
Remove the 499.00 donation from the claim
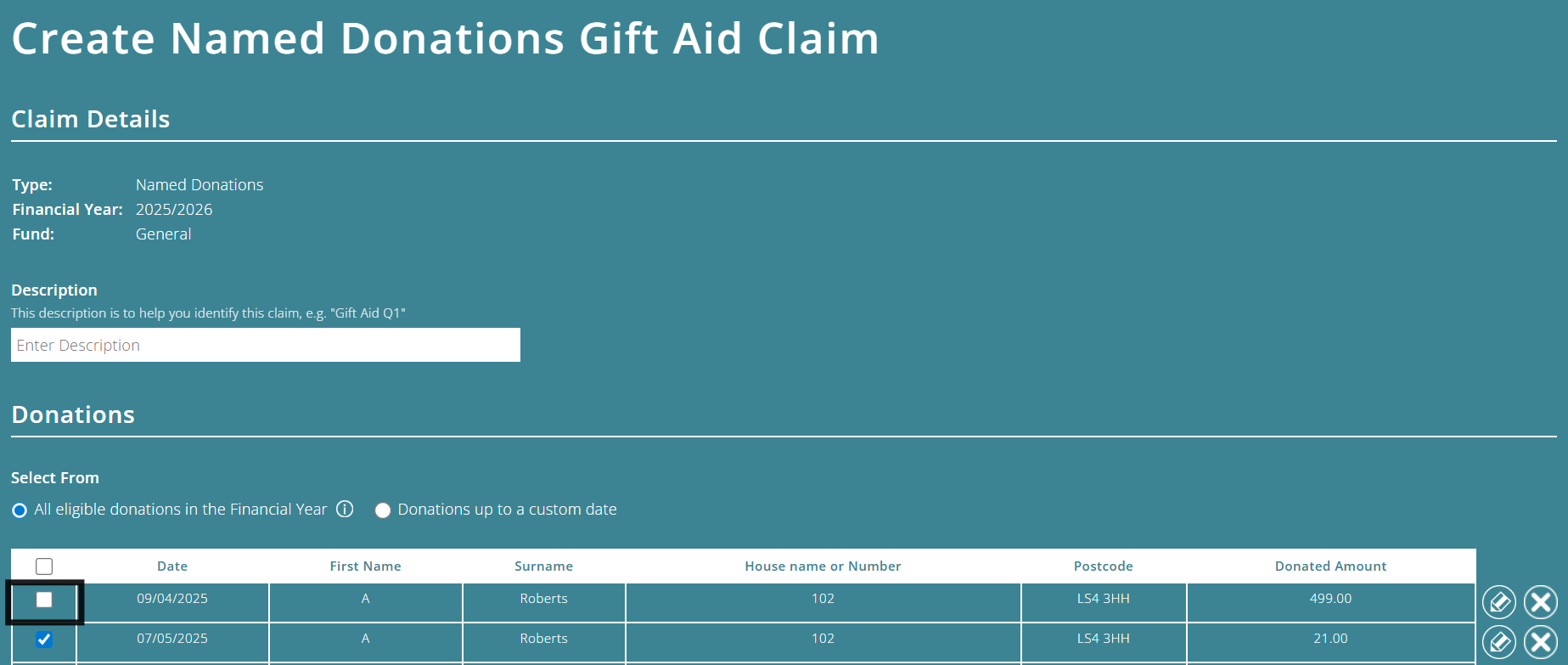1539,602
